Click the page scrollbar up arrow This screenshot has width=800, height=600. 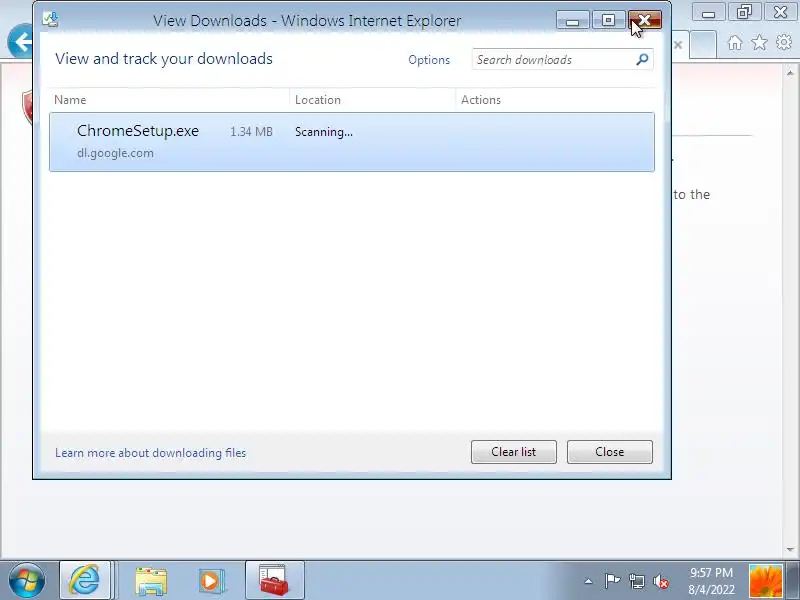tap(790, 73)
